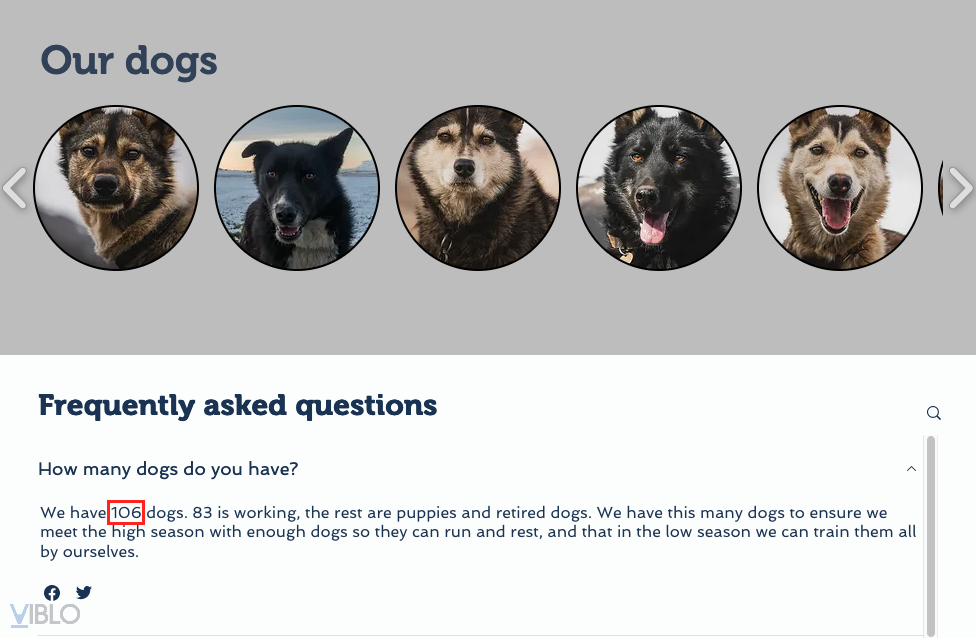Screen dimensions: 976x638
Task: Click the FAQ list vertical scrollbar
Action: coord(931,530)
